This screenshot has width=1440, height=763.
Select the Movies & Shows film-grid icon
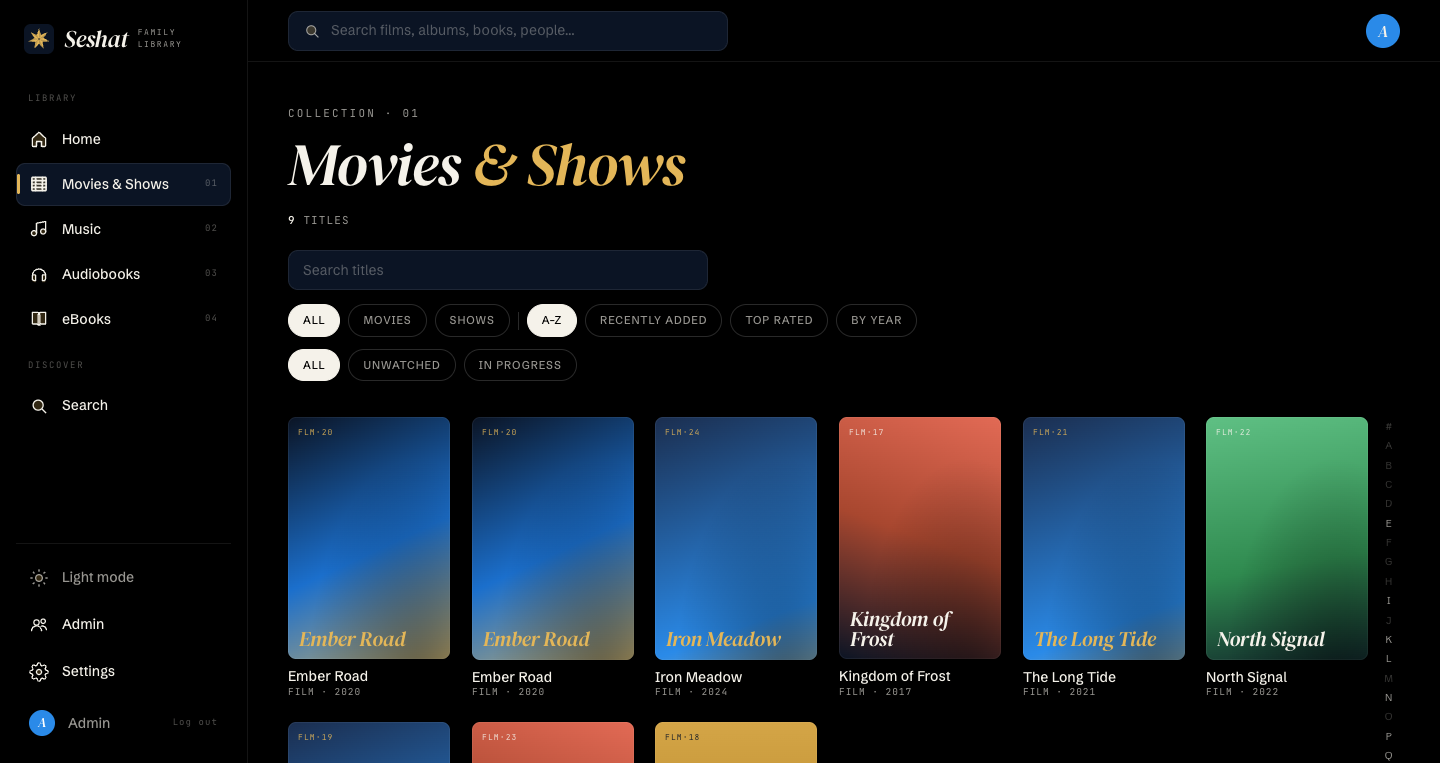tap(39, 184)
